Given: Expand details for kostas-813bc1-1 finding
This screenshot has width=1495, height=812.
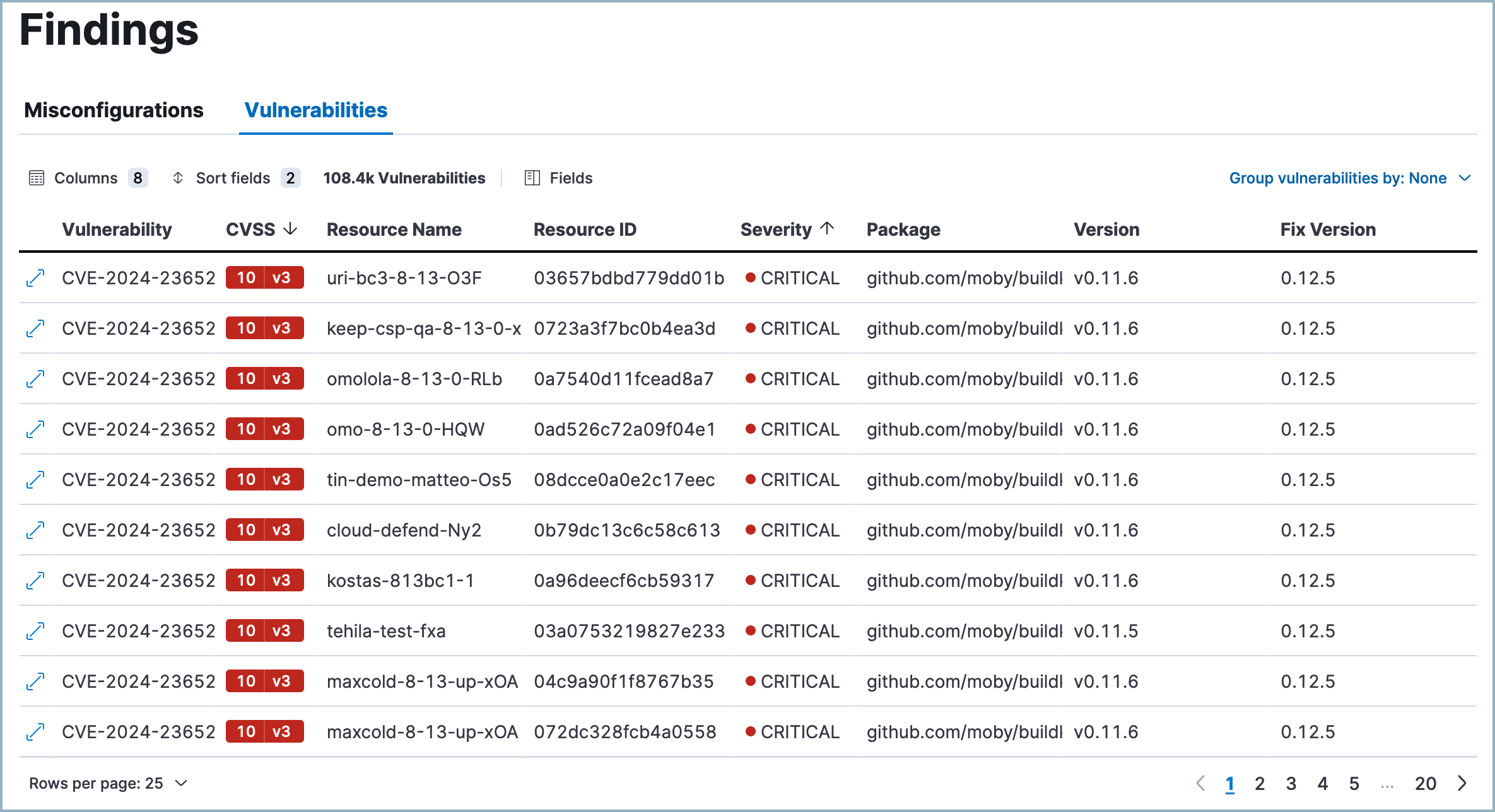Looking at the screenshot, I should (35, 580).
